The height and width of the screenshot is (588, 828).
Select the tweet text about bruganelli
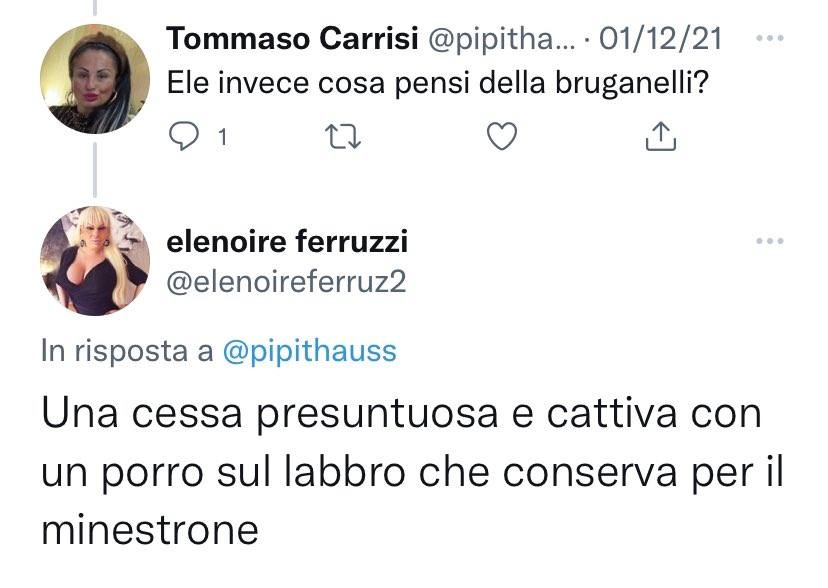(x=437, y=83)
